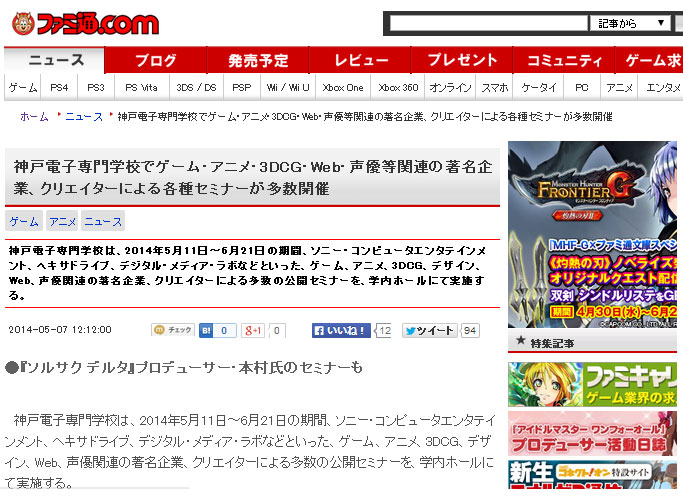
Task: Select the Xbox 360 category
Action: (398, 88)
